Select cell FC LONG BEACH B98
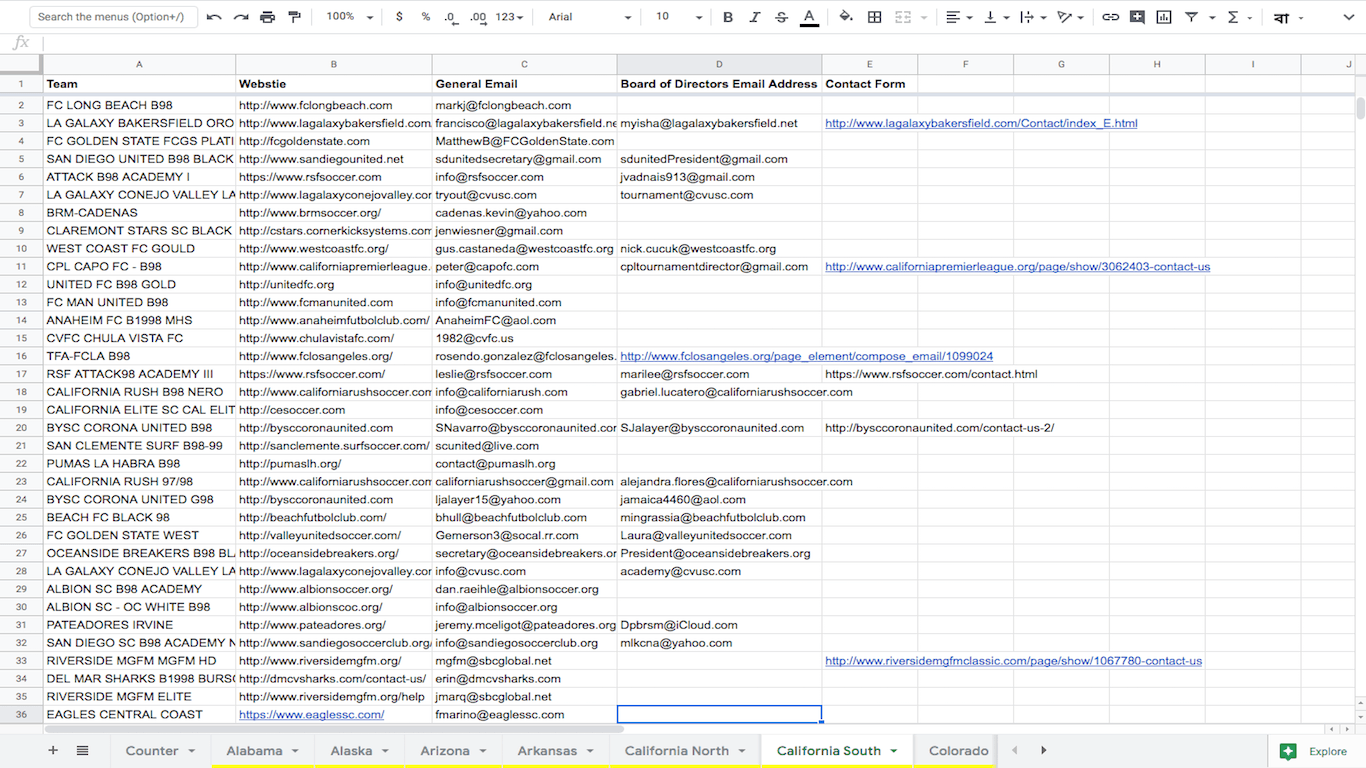The width and height of the screenshot is (1366, 768). (139, 105)
